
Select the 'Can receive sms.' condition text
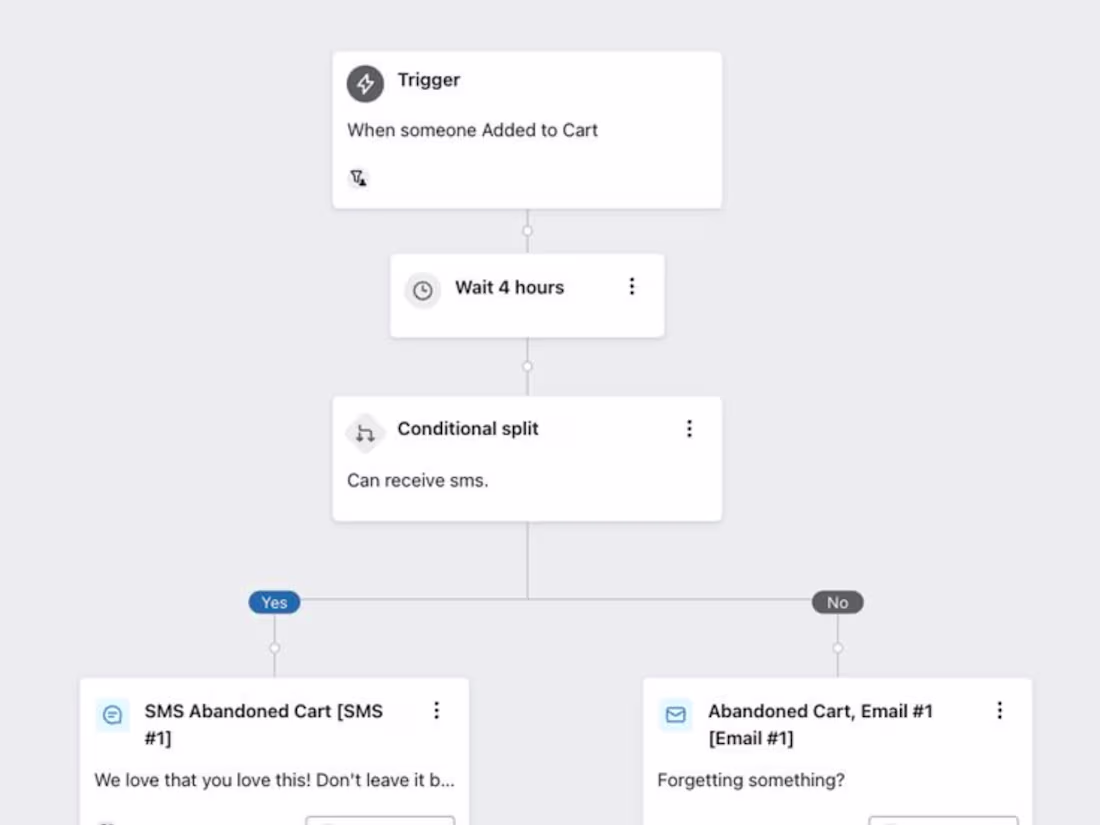tap(417, 481)
